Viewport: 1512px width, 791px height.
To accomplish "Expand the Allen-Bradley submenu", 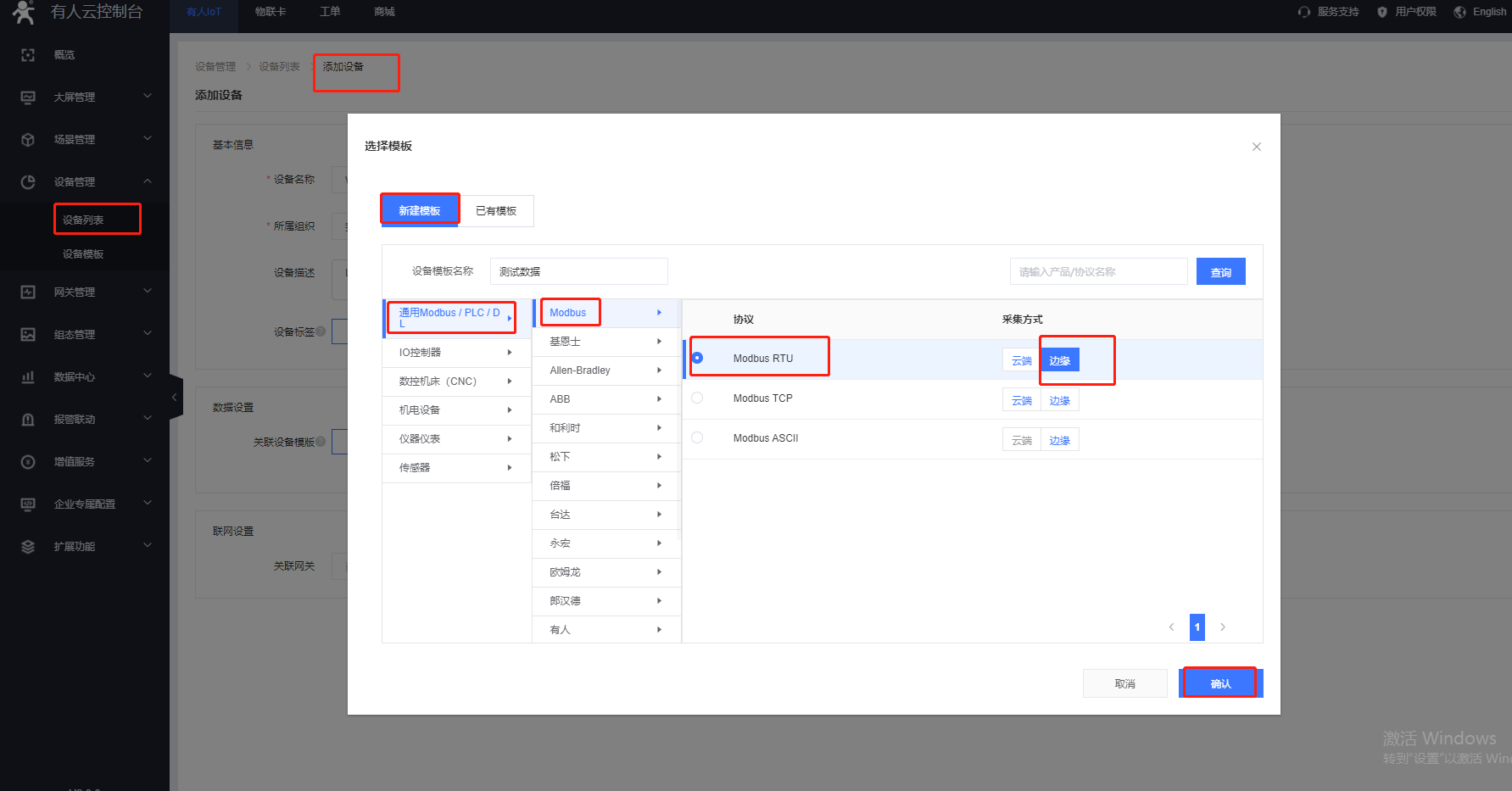I will 605,370.
